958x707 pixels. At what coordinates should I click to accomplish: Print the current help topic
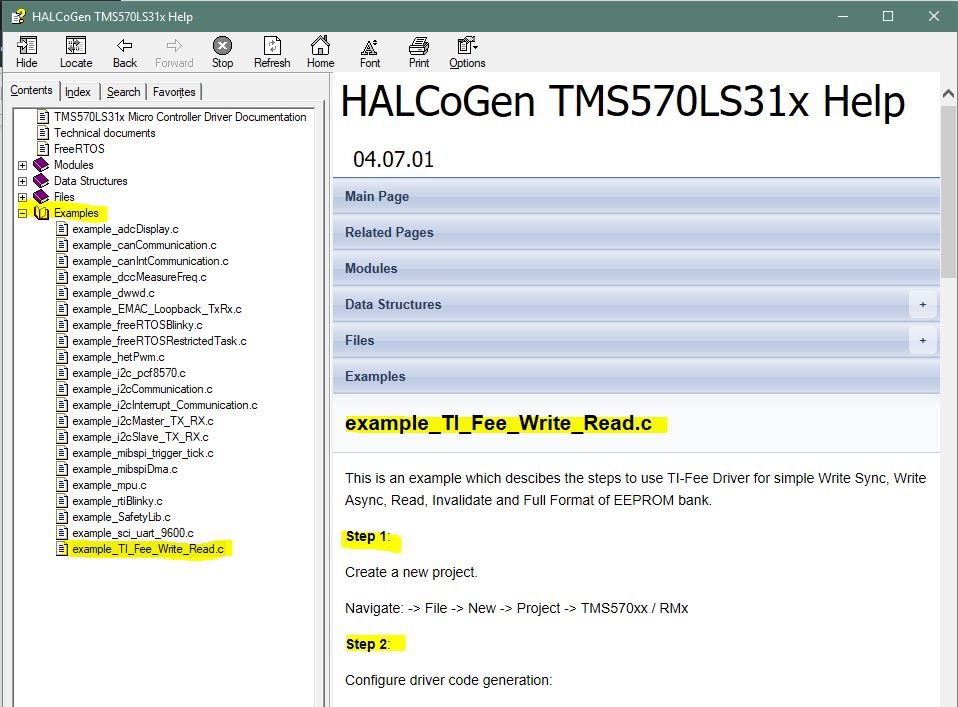tap(419, 46)
